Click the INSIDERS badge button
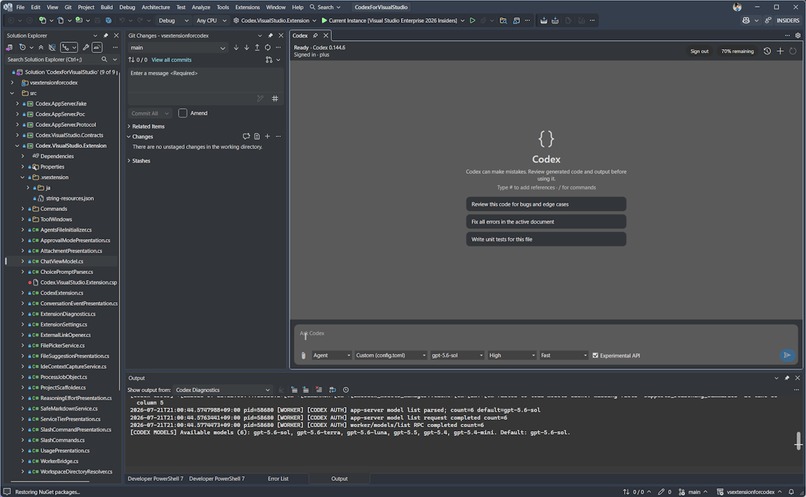Image resolution: width=806 pixels, height=497 pixels. pyautogui.click(x=787, y=21)
